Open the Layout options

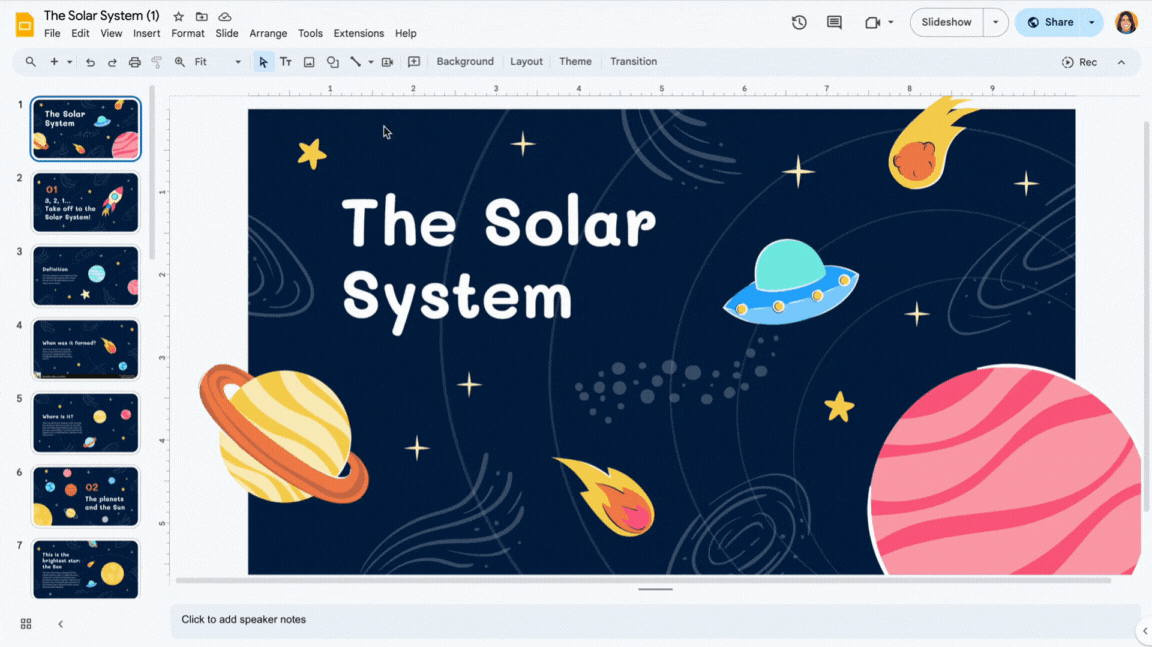coord(526,62)
